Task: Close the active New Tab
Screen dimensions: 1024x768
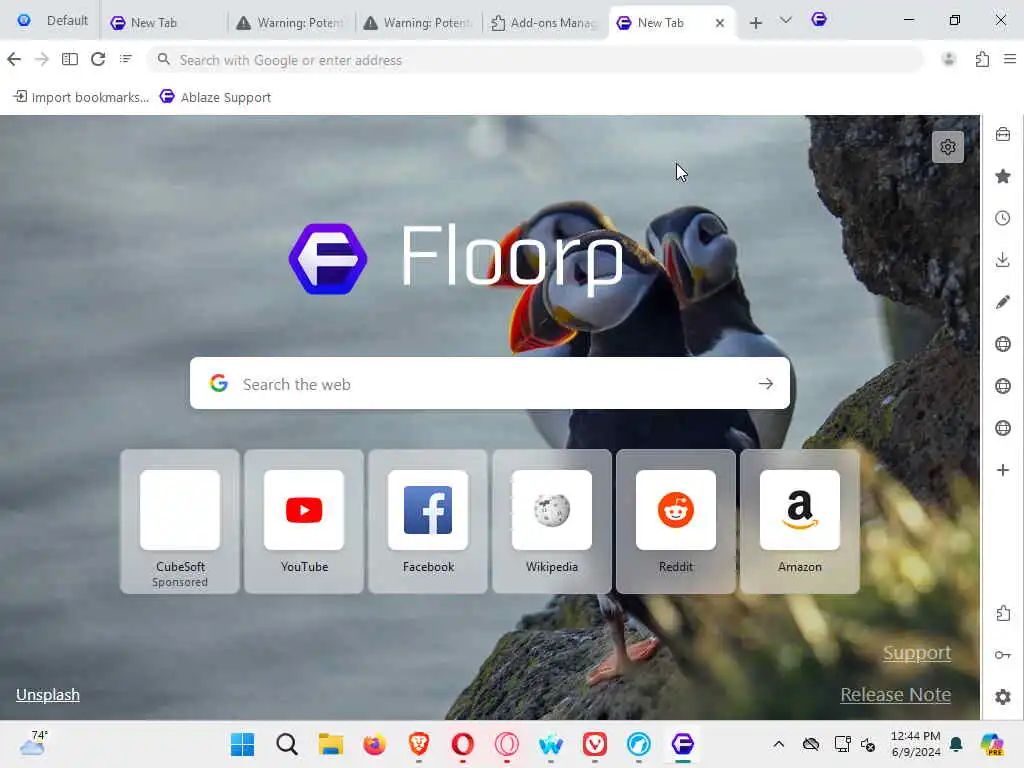Action: [x=720, y=23]
